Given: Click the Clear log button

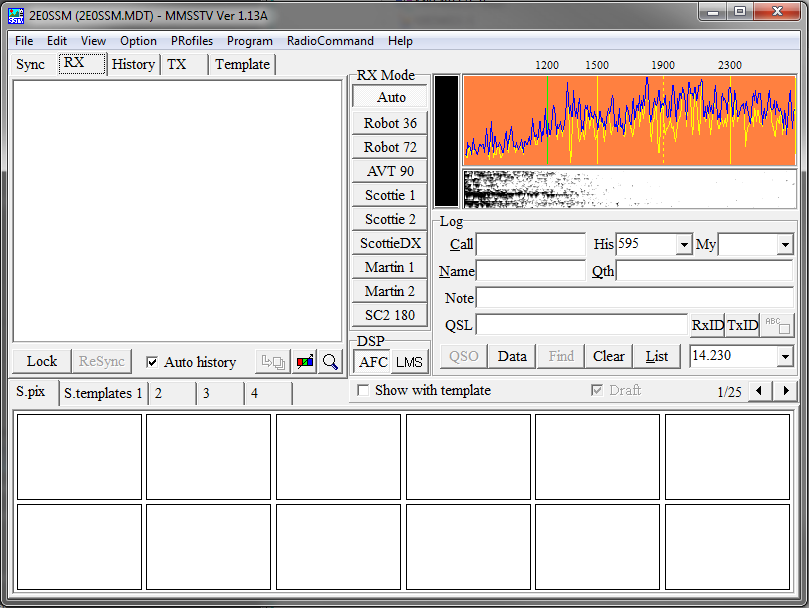Looking at the screenshot, I should (x=609, y=356).
